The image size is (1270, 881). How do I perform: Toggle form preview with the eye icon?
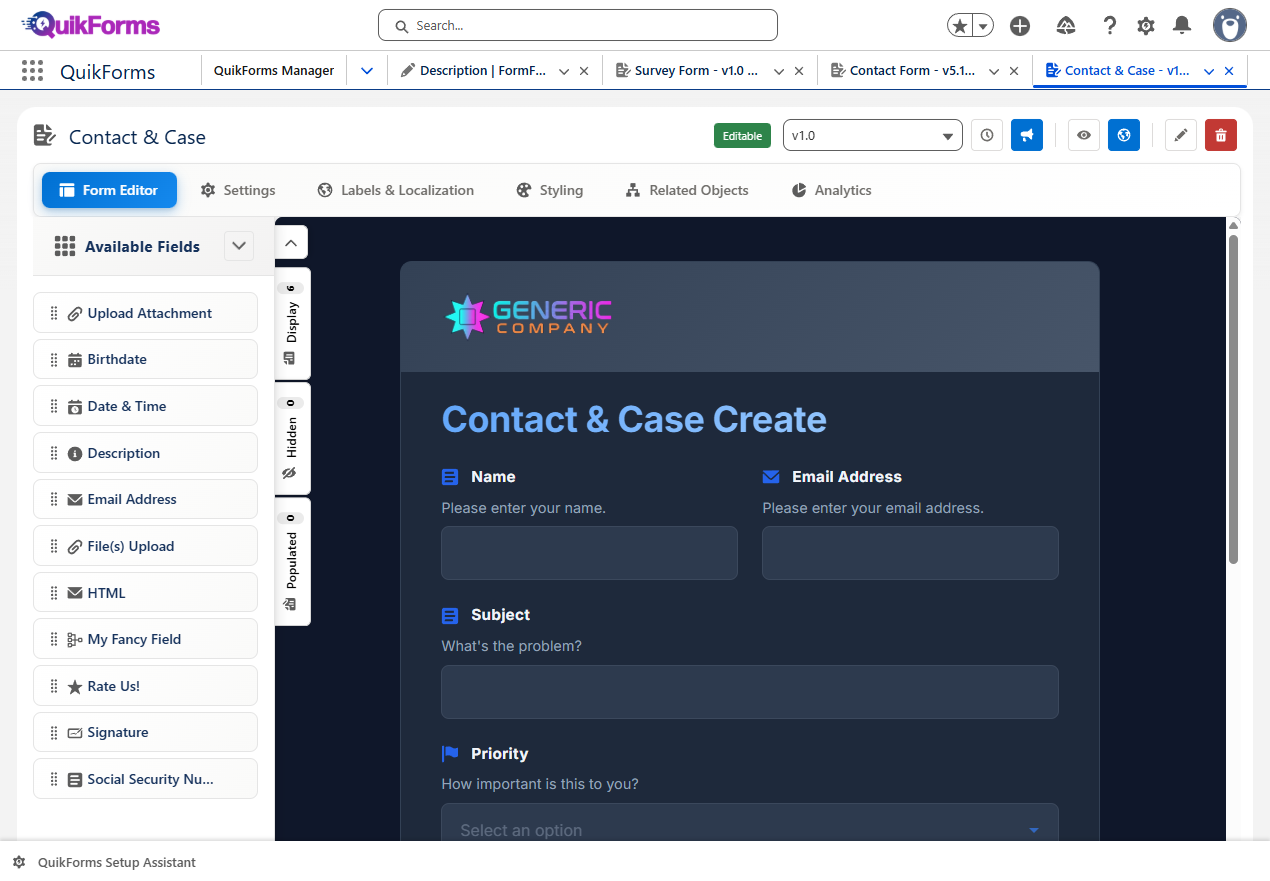coord(1083,135)
